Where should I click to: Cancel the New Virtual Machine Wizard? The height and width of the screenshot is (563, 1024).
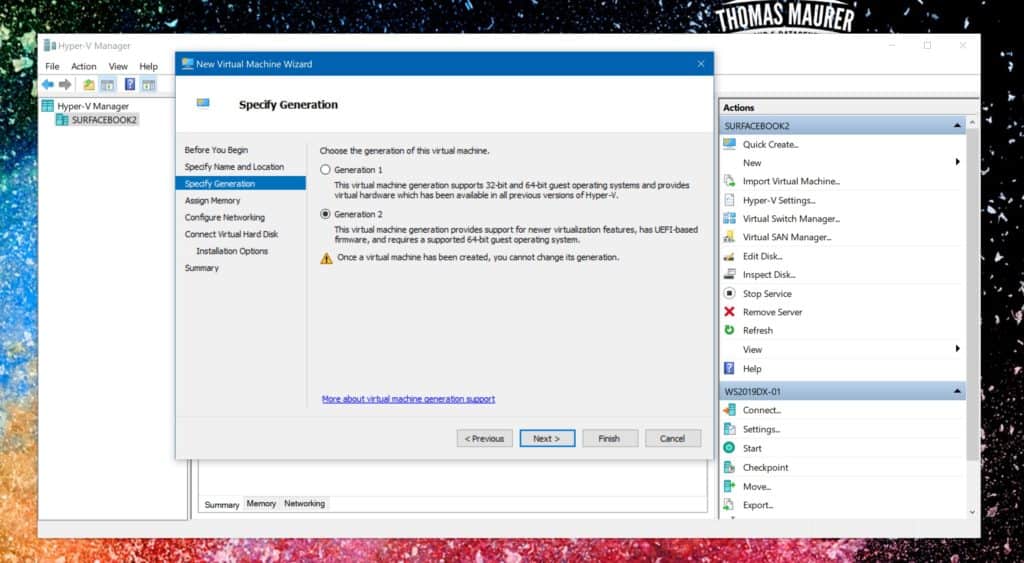coord(673,438)
